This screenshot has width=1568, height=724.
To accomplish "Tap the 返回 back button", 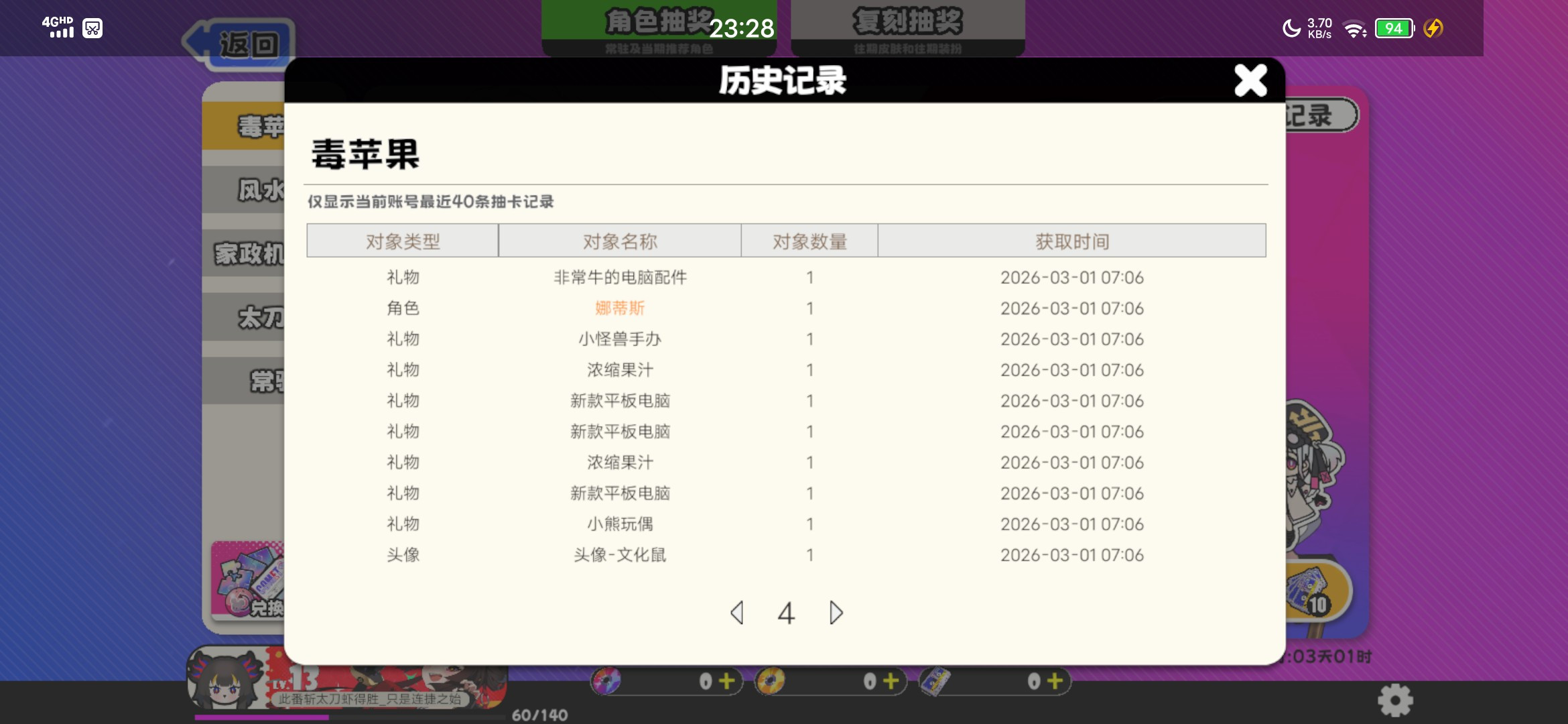I will click(x=240, y=44).
